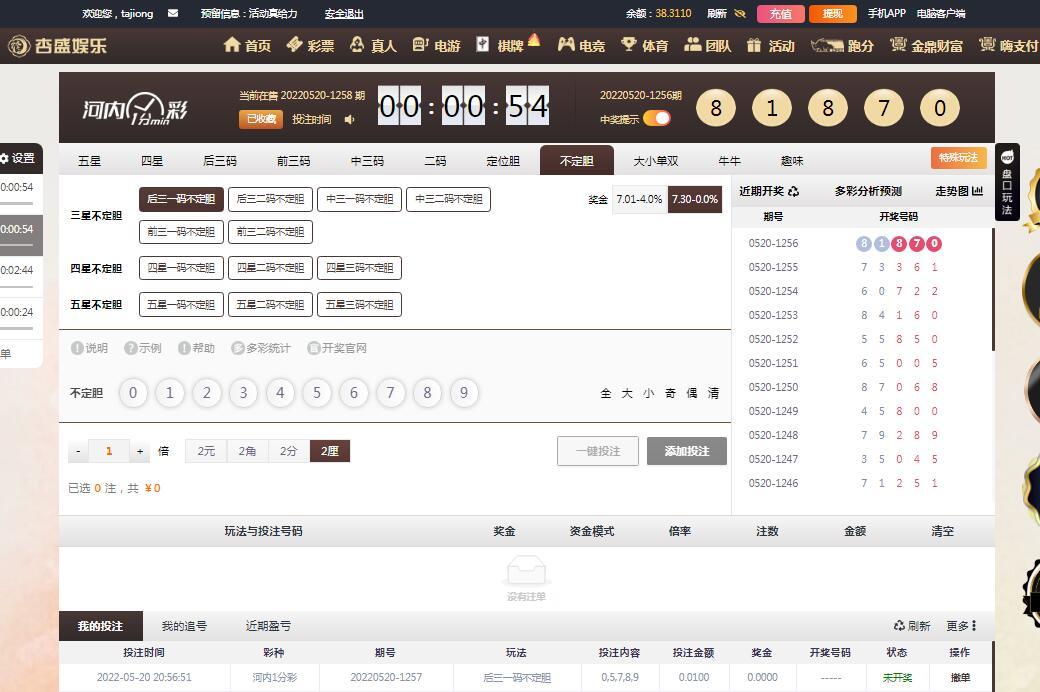This screenshot has height=692, width=1040.
Task: Select prize mode 7.01-4.0%
Action: (x=639, y=199)
